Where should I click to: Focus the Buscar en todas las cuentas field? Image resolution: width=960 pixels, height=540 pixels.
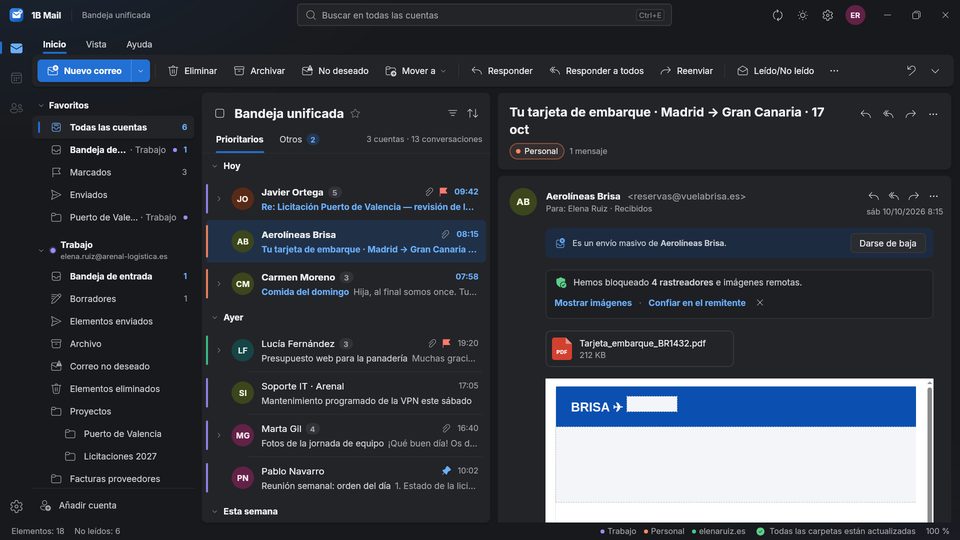click(x=484, y=15)
